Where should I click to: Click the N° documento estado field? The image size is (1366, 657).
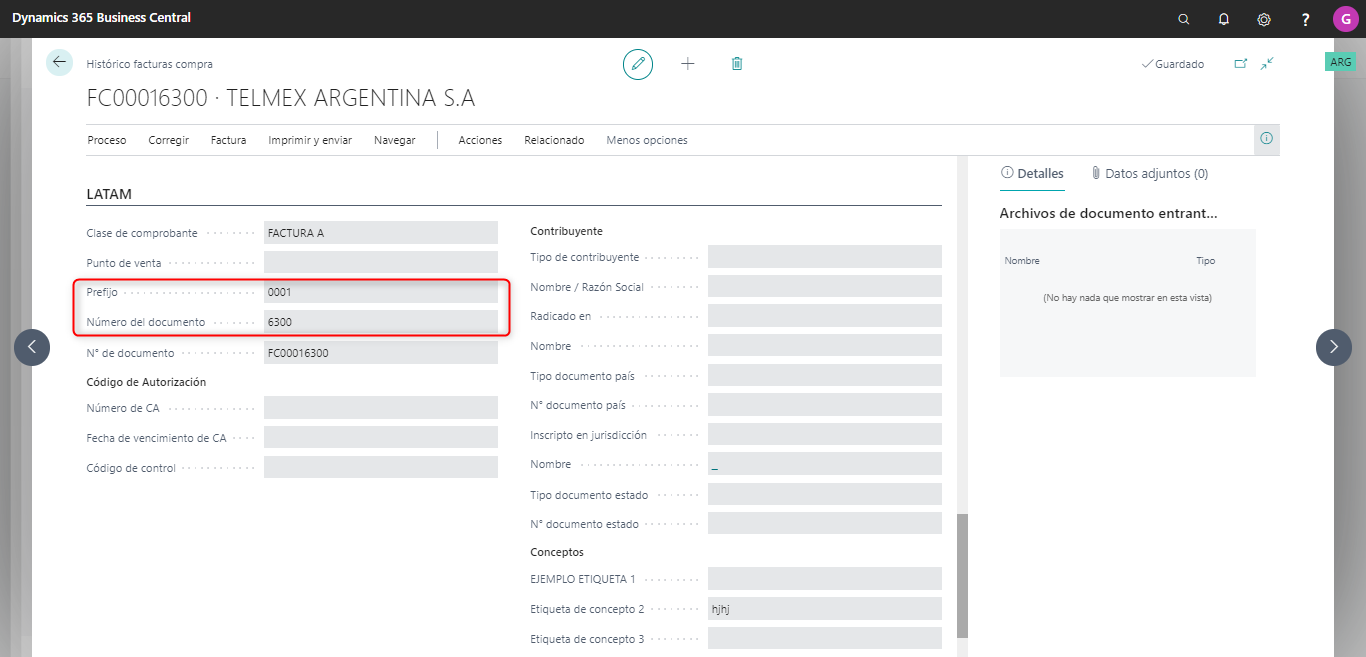tap(825, 524)
